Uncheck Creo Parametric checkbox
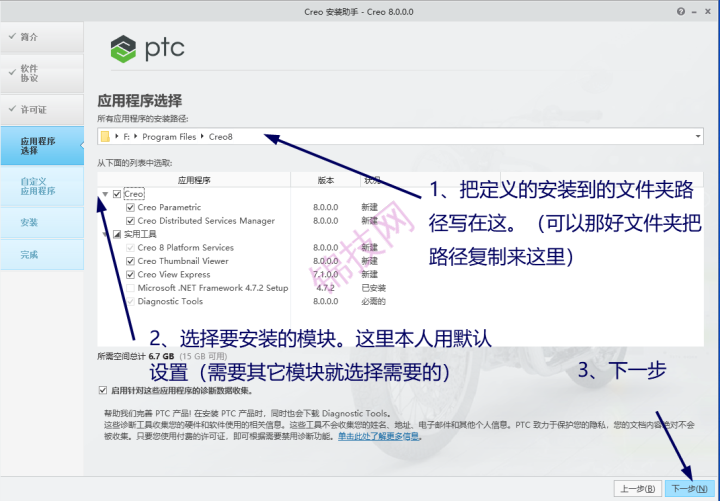The width and height of the screenshot is (720, 501). pos(130,208)
